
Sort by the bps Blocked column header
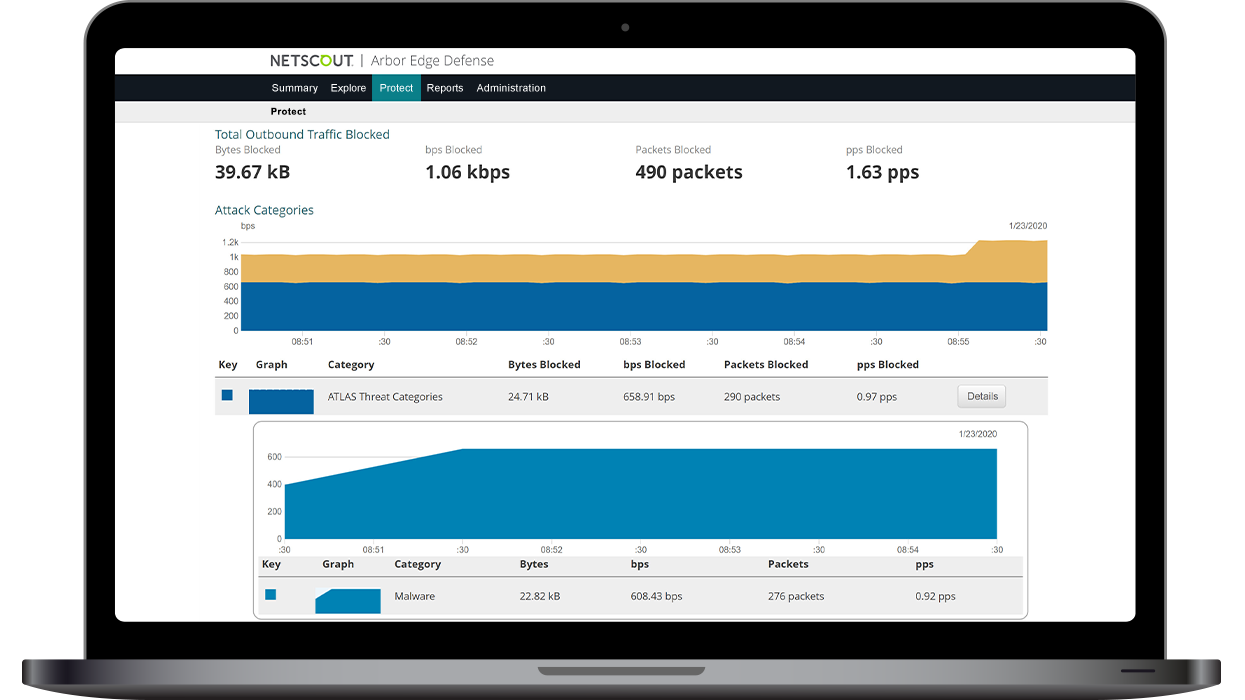(x=654, y=364)
